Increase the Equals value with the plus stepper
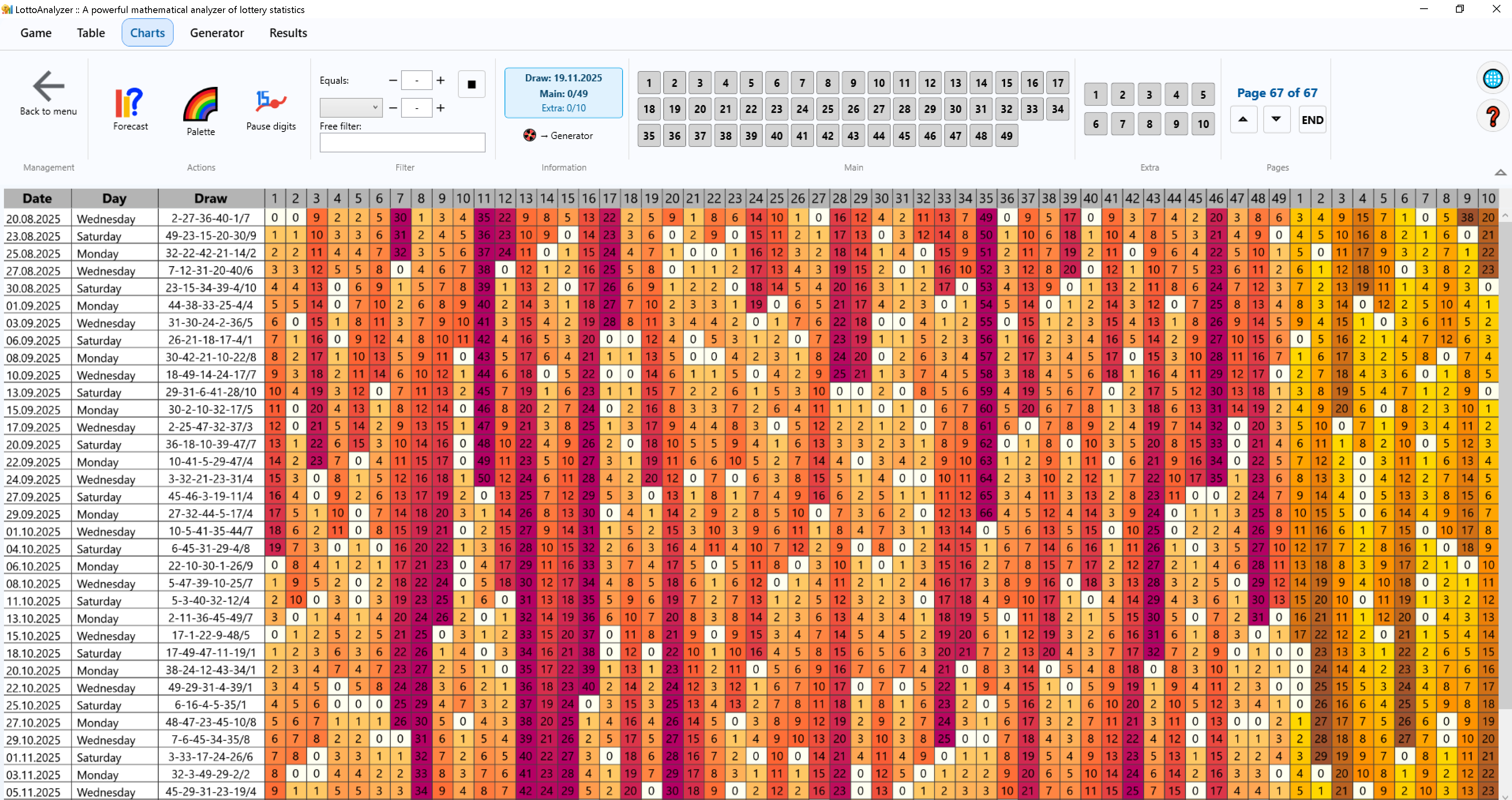The width and height of the screenshot is (1512, 800). (441, 80)
